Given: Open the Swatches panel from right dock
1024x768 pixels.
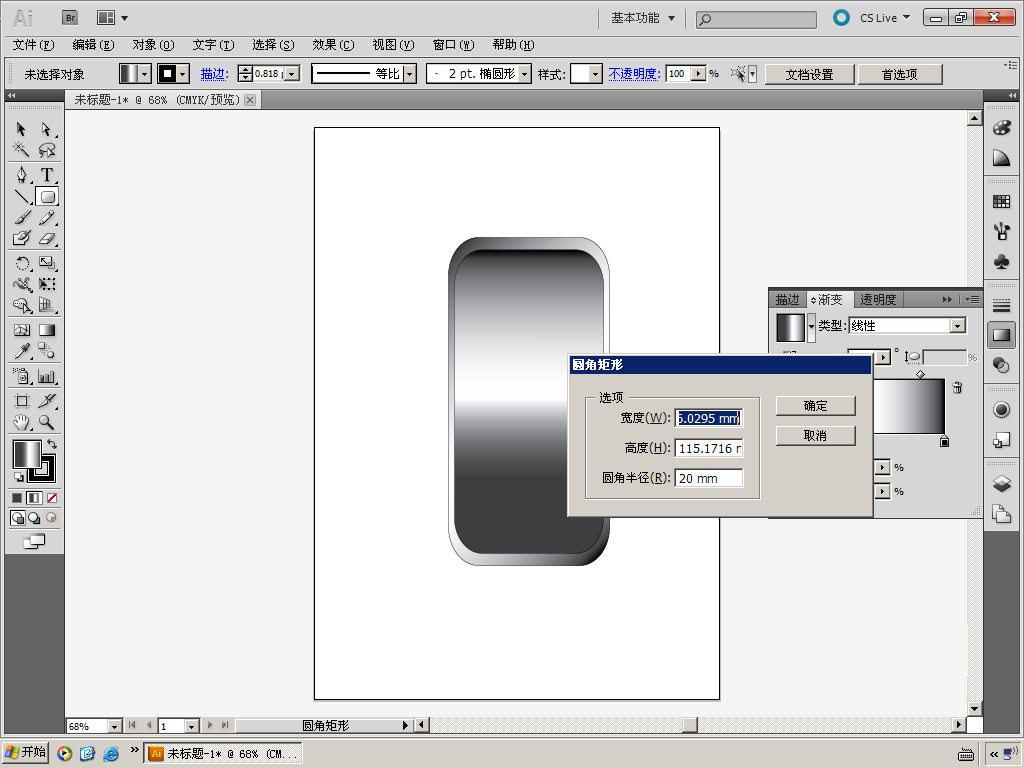Looking at the screenshot, I should [1001, 201].
